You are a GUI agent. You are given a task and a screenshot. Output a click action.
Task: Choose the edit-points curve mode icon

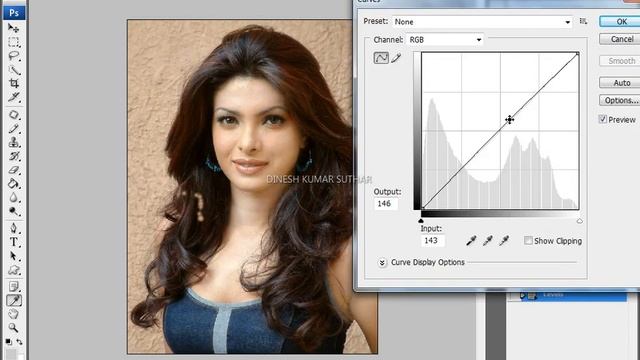(x=381, y=58)
